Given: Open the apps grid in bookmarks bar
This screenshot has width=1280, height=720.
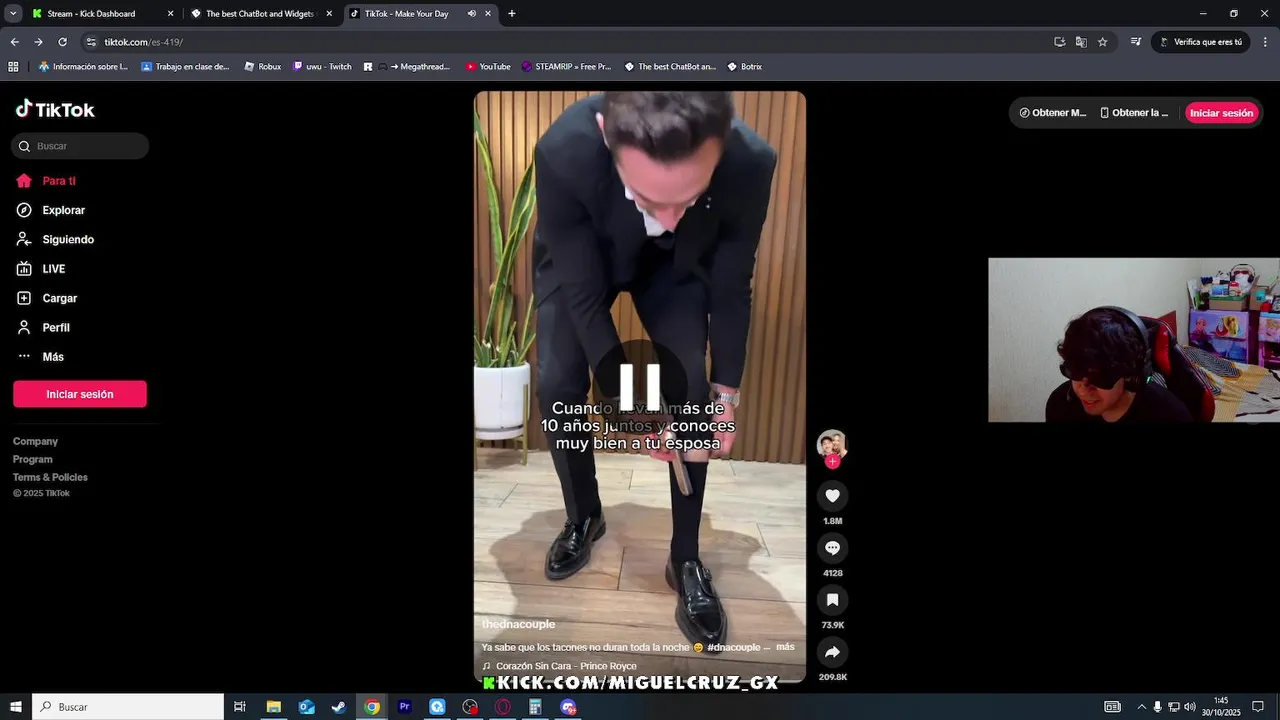Looking at the screenshot, I should point(13,67).
